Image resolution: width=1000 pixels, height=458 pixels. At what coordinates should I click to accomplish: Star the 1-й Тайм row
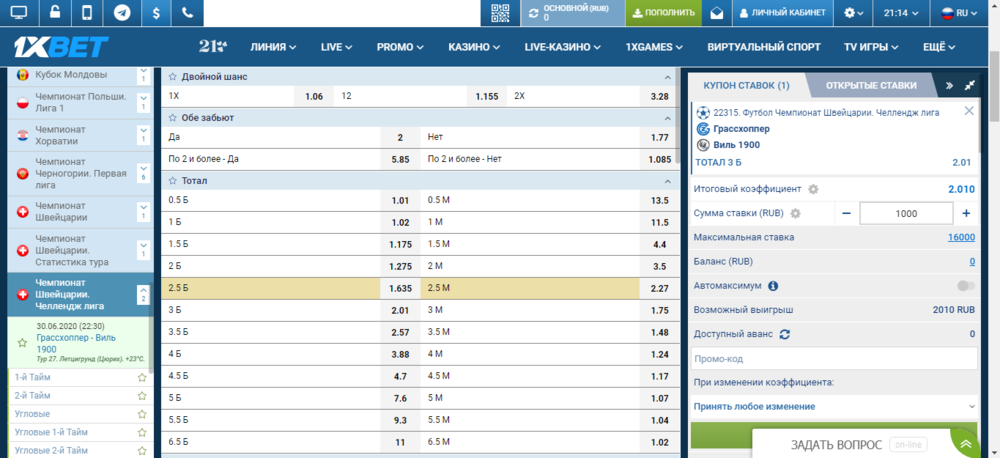(x=142, y=377)
